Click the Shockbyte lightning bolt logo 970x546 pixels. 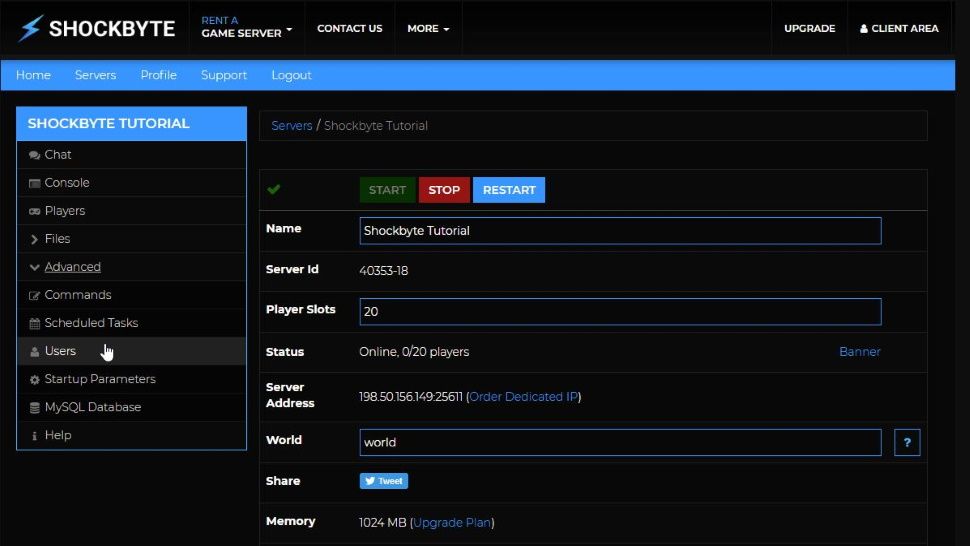point(30,28)
